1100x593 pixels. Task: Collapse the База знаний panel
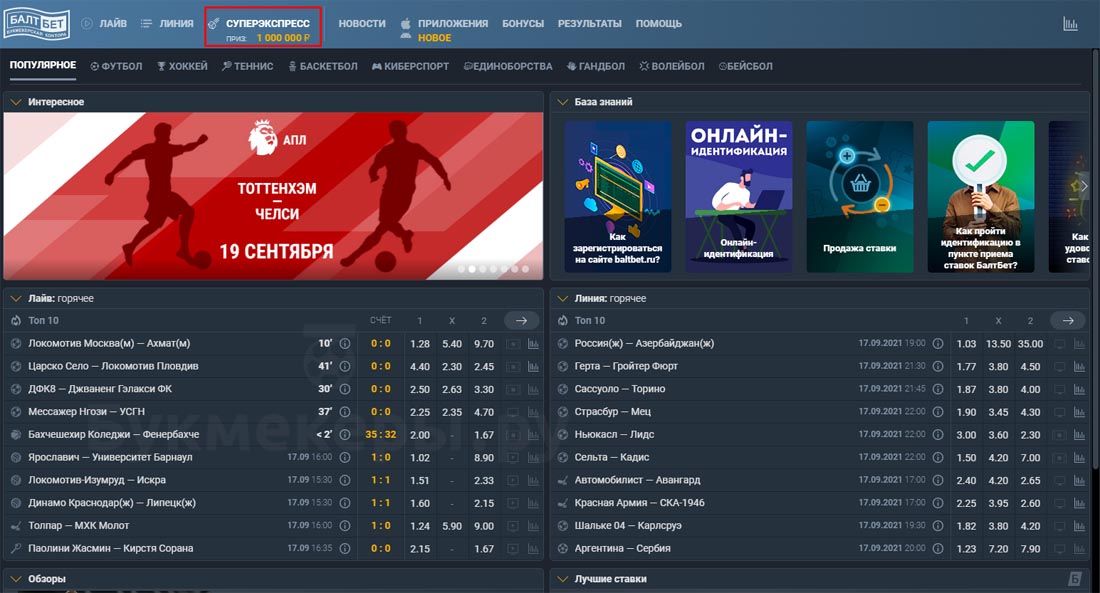coord(561,102)
